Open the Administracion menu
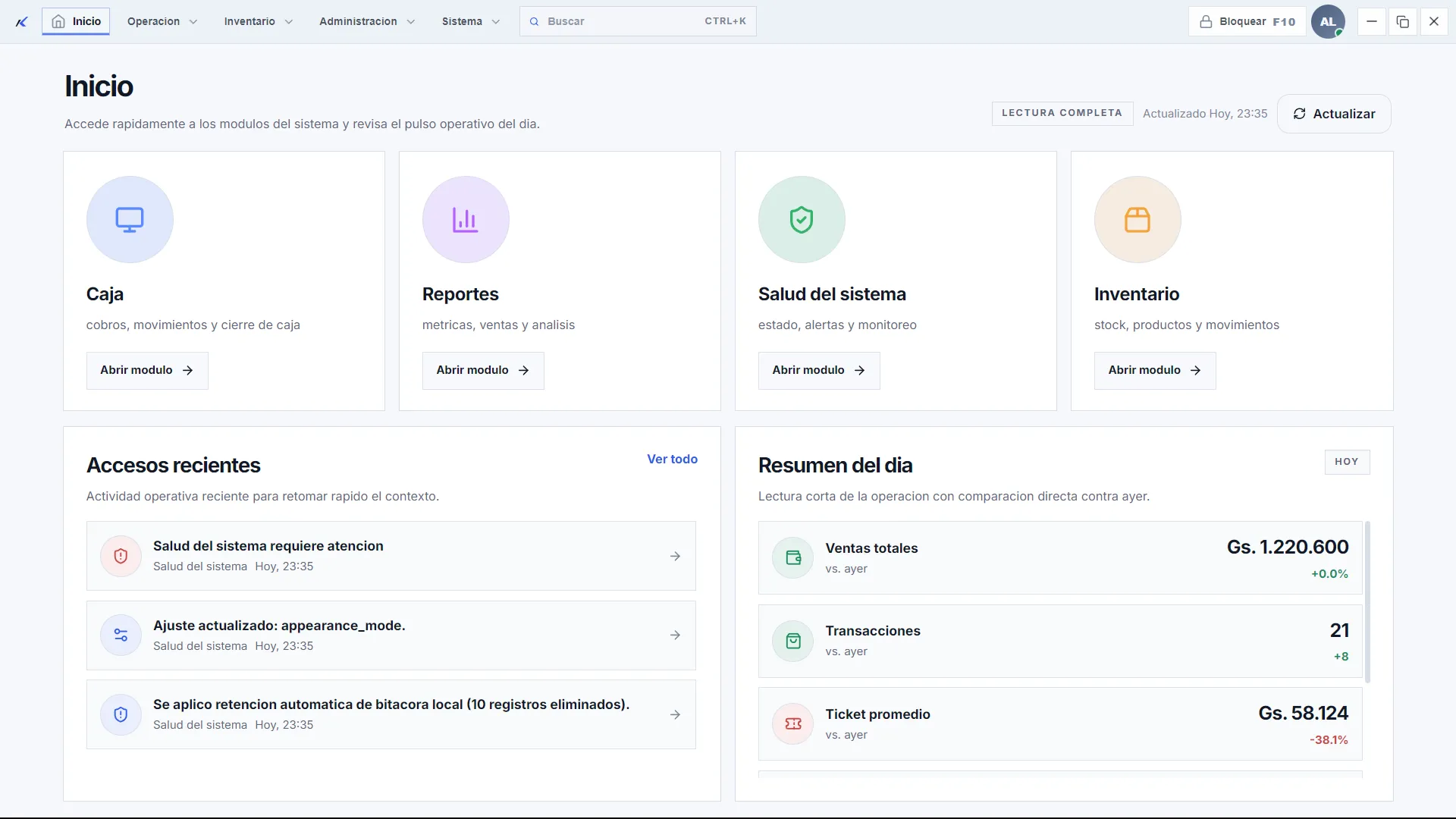This screenshot has height=819, width=1456. (367, 21)
